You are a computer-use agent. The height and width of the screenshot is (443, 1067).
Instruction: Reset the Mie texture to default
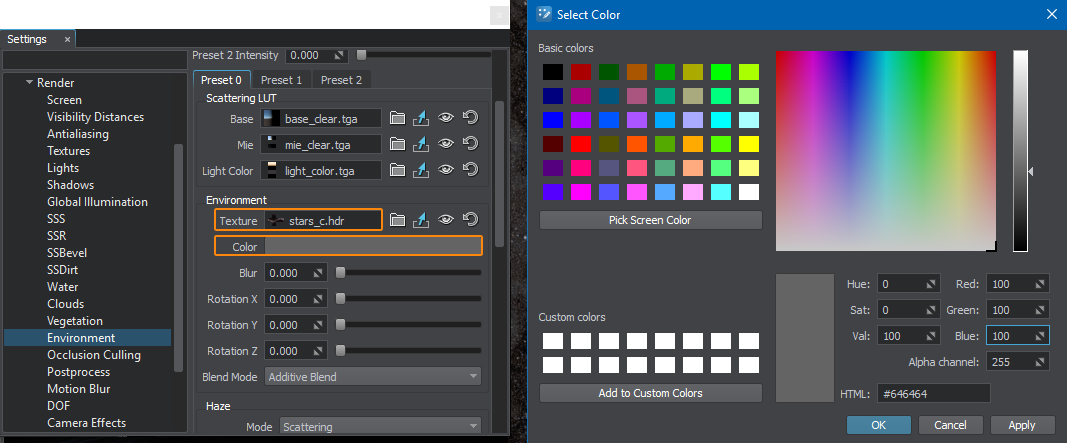470,144
